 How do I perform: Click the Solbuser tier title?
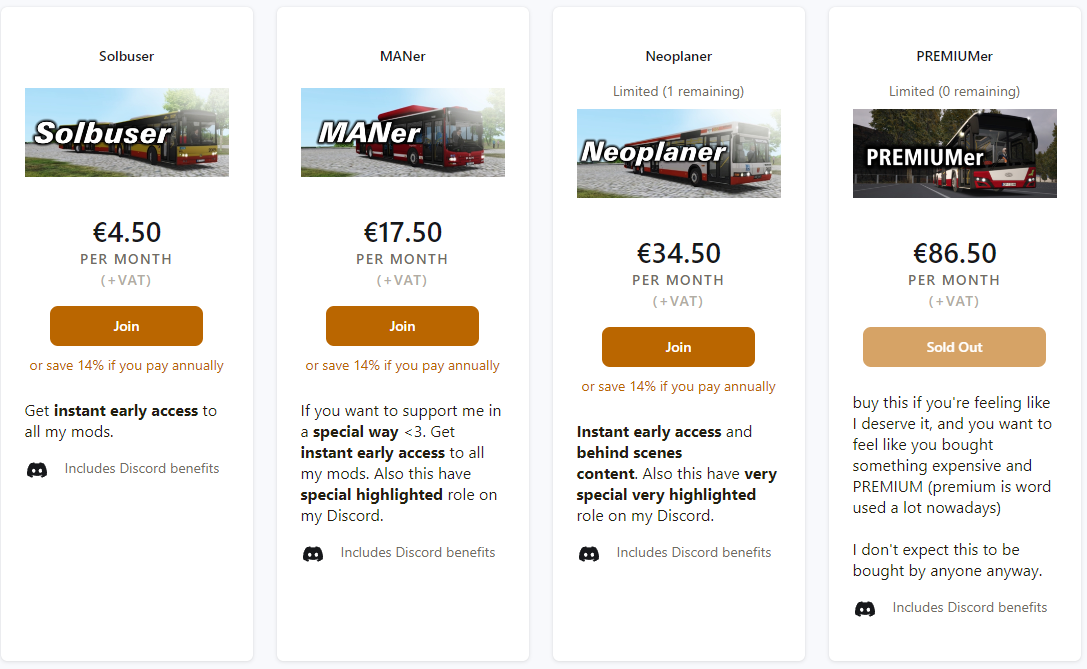point(127,56)
